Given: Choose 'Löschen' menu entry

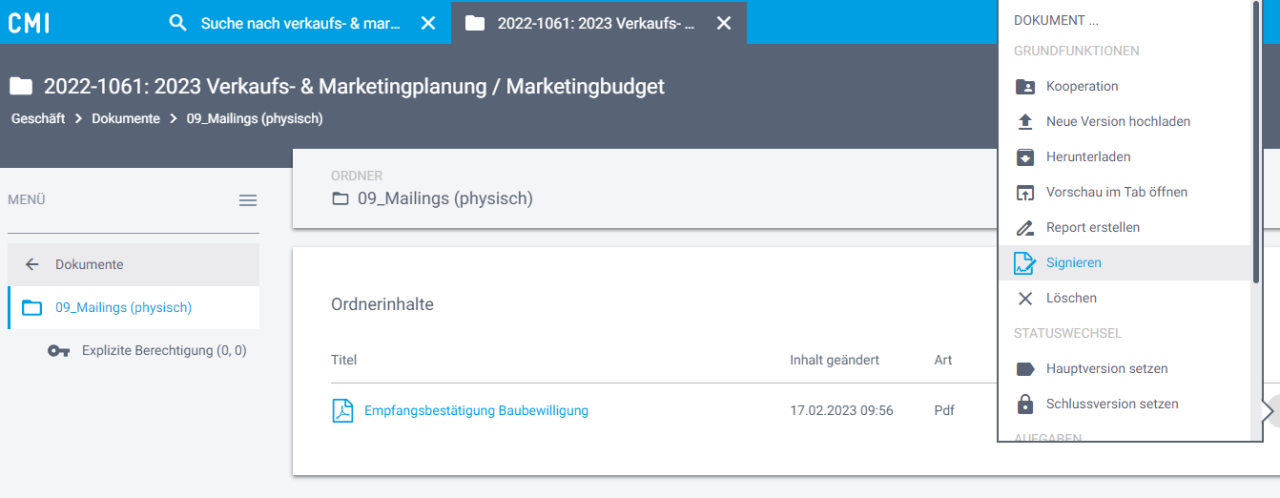Looking at the screenshot, I should (x=1124, y=298).
